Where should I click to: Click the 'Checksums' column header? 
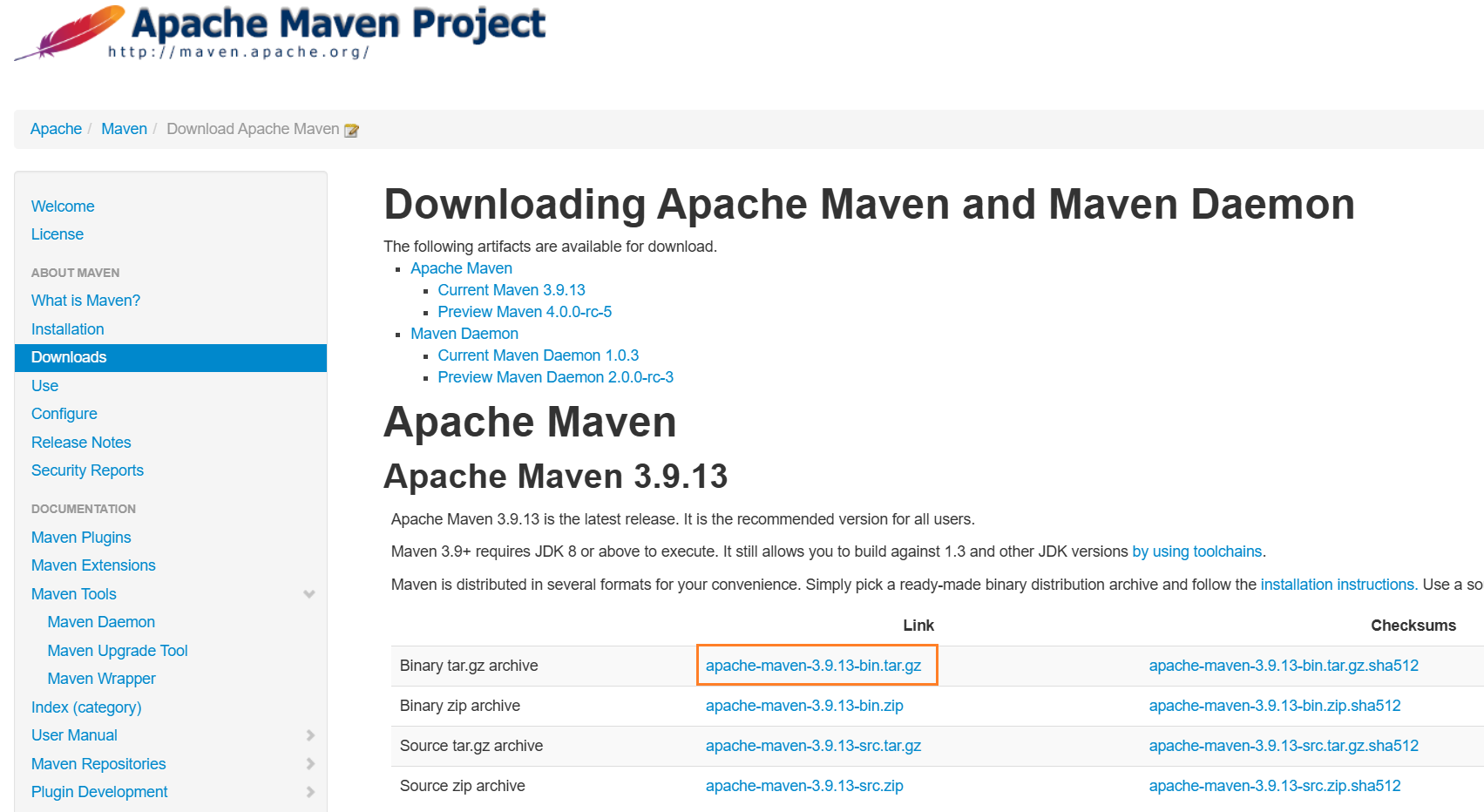(1413, 626)
